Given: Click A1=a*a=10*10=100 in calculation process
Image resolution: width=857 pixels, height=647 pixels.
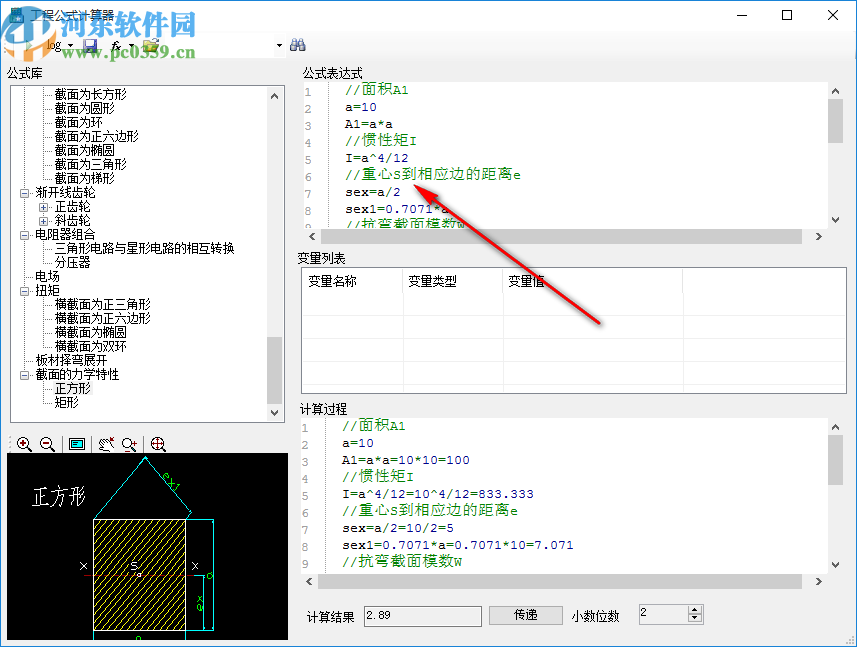Looking at the screenshot, I should (406, 460).
